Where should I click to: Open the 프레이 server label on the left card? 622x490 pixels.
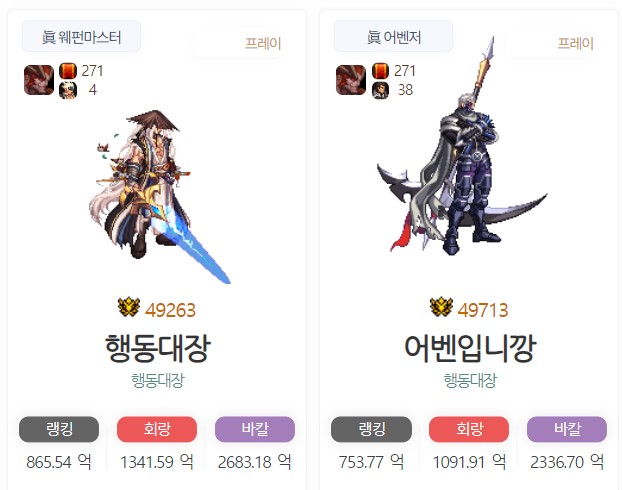coord(263,43)
